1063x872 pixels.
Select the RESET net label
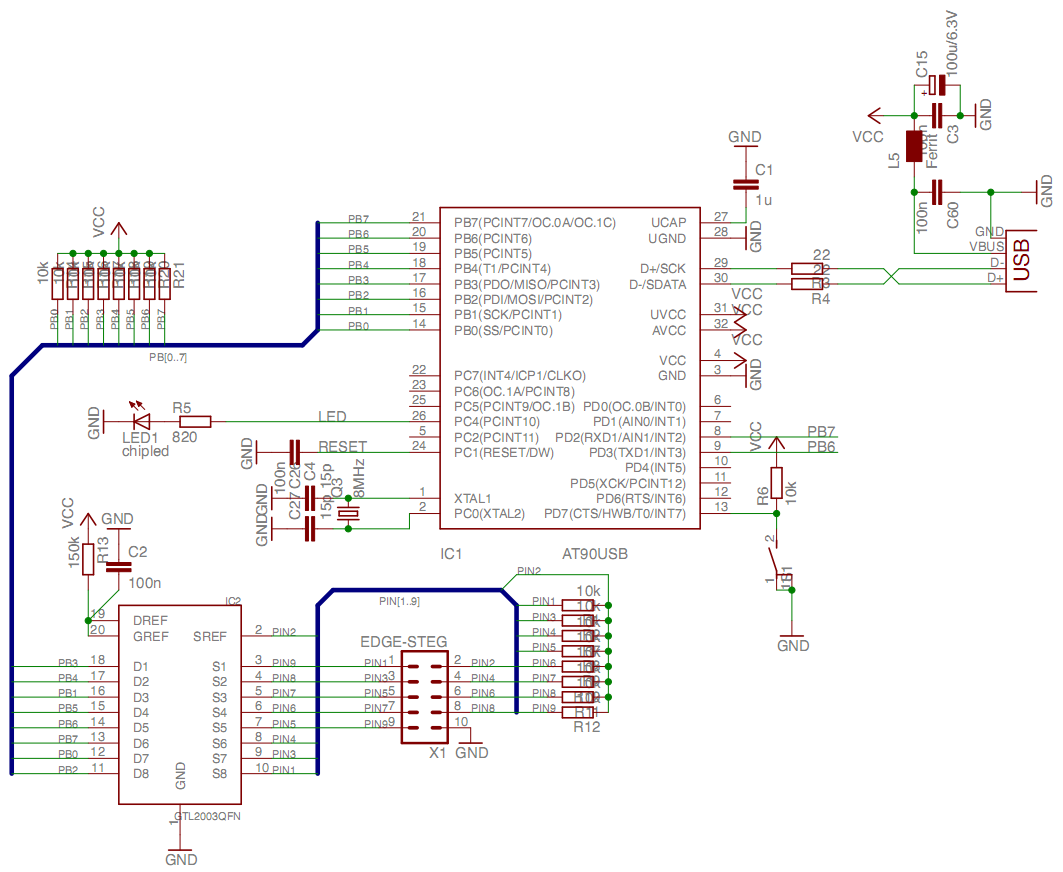[x=342, y=446]
